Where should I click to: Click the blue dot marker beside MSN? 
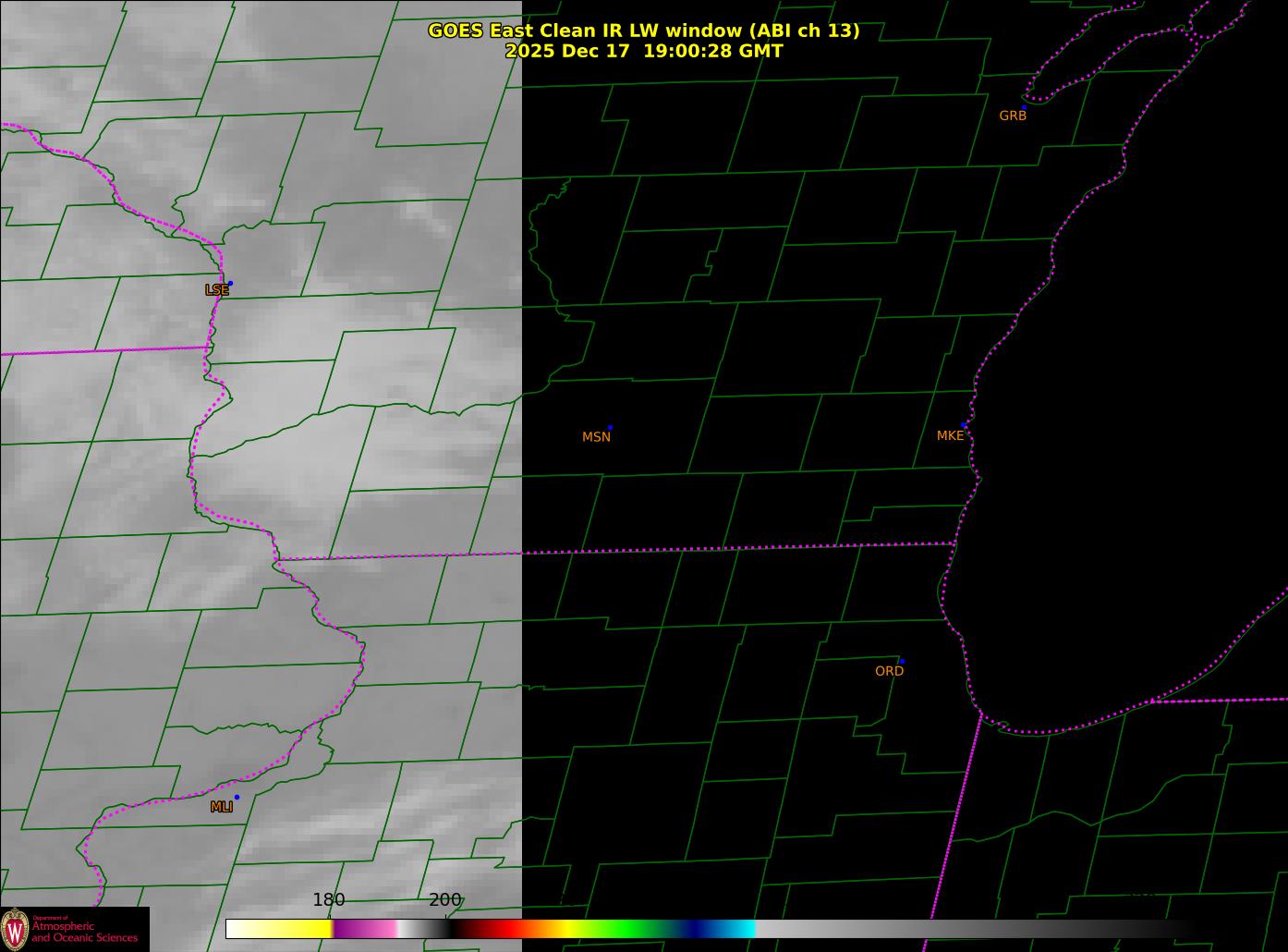610,428
